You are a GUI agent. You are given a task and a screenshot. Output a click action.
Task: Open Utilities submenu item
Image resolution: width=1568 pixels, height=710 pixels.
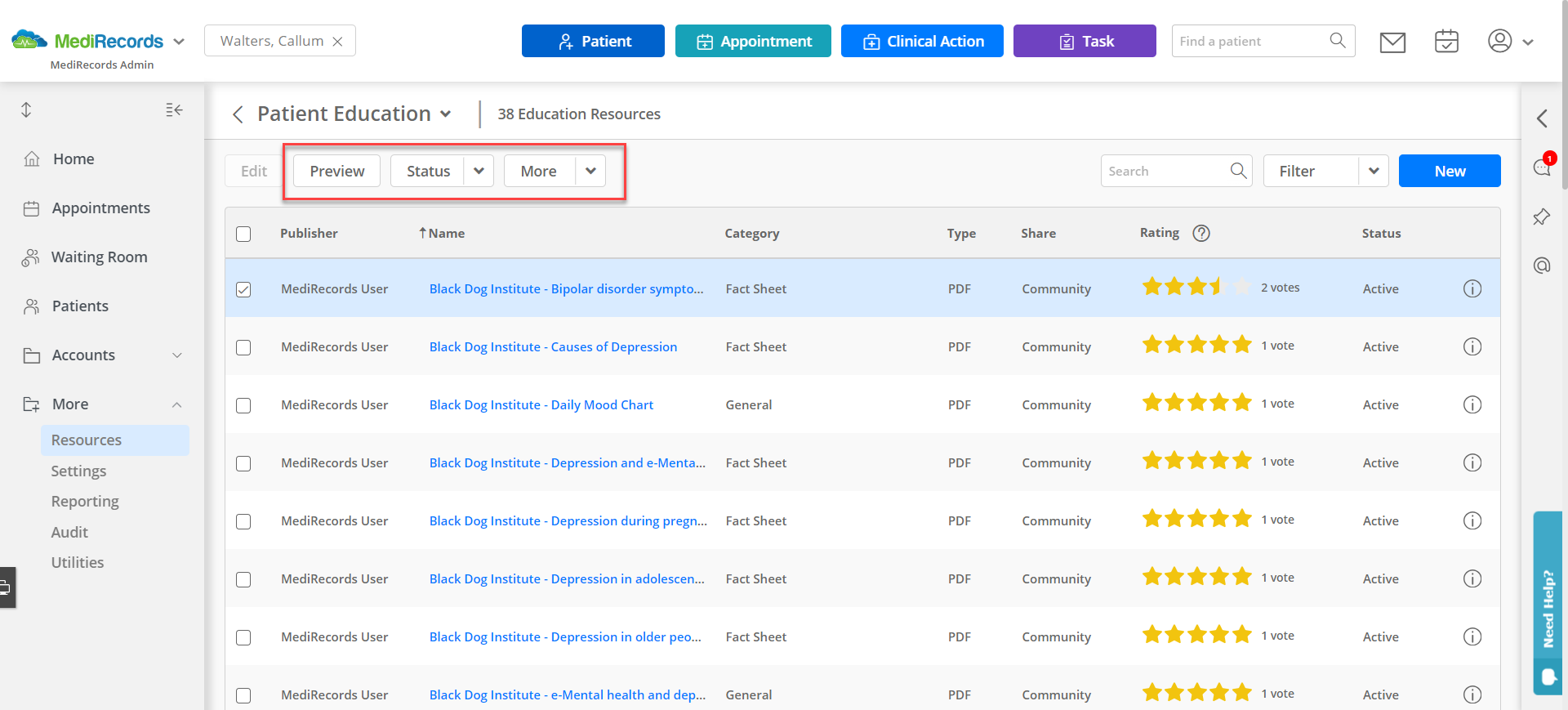pyautogui.click(x=78, y=562)
